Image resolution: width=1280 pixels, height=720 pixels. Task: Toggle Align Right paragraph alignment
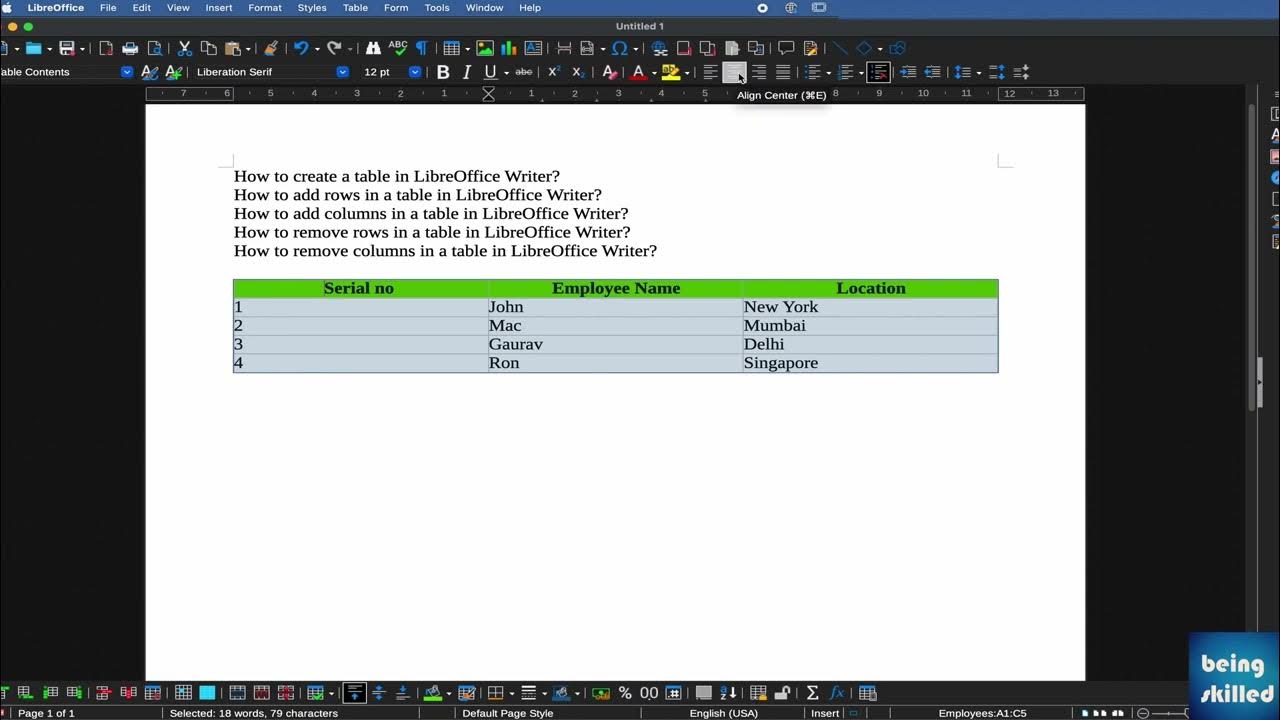759,72
